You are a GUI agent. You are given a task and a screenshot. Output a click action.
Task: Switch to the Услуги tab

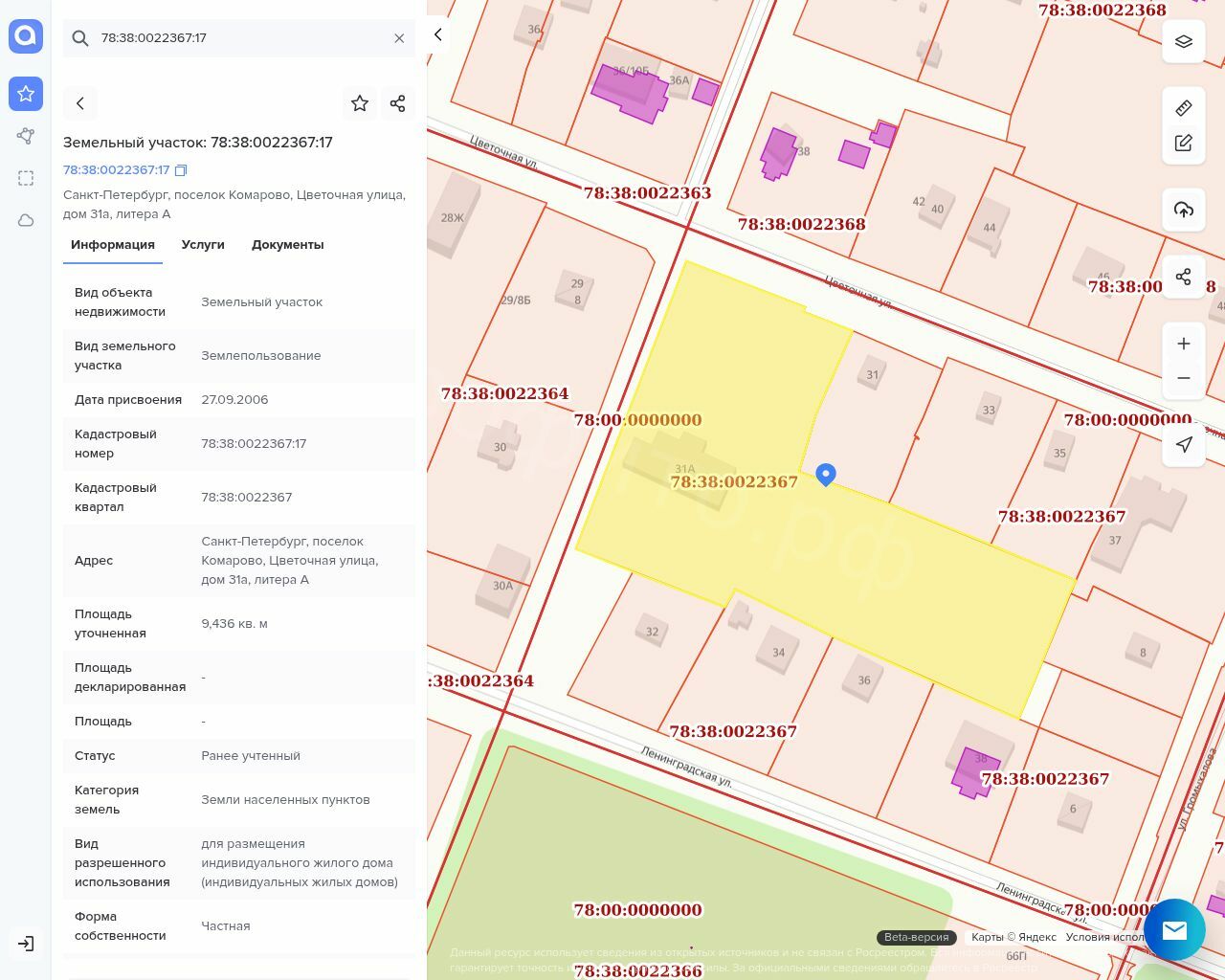coord(203,245)
